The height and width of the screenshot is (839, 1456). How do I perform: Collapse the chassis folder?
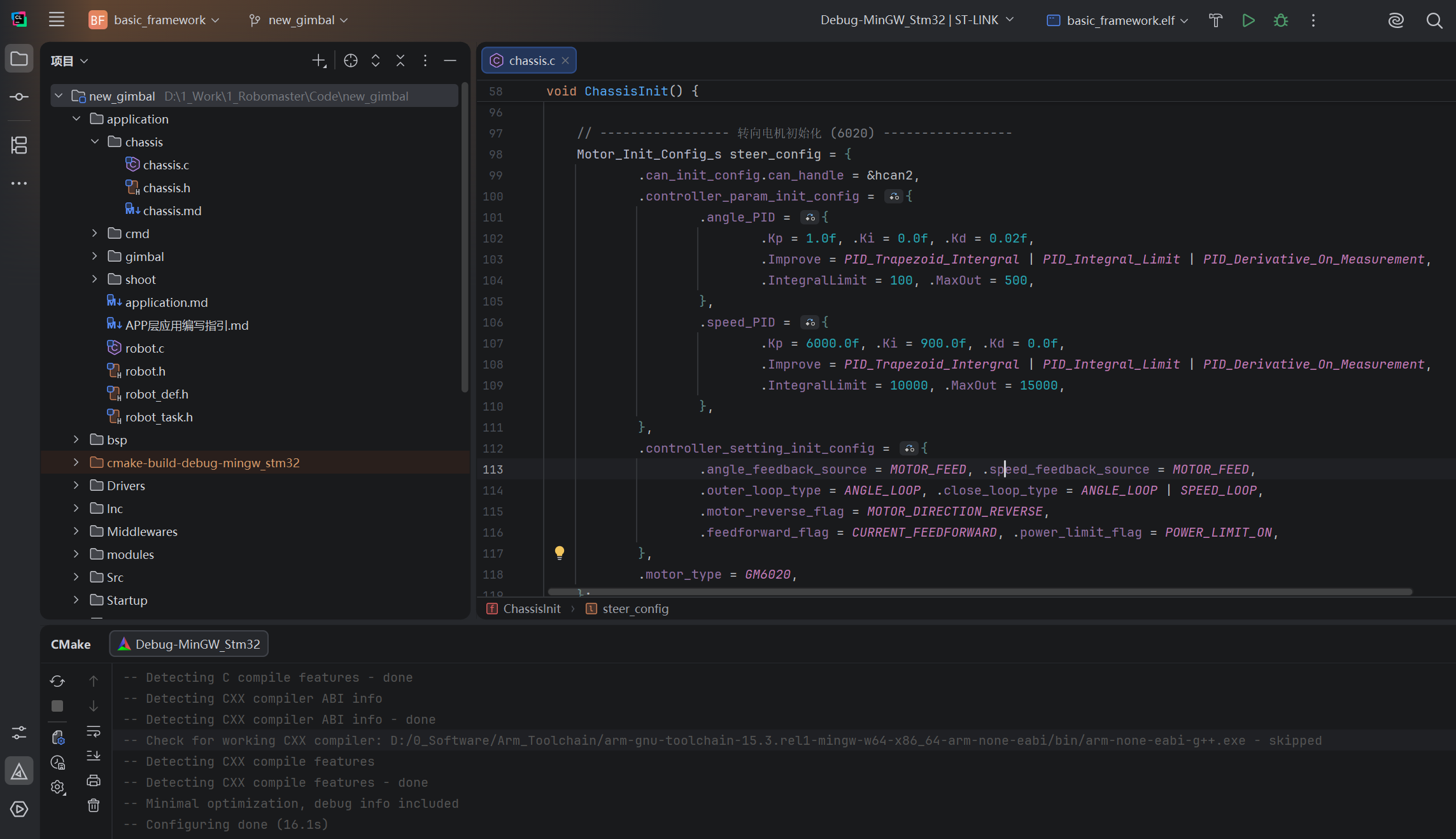point(94,142)
